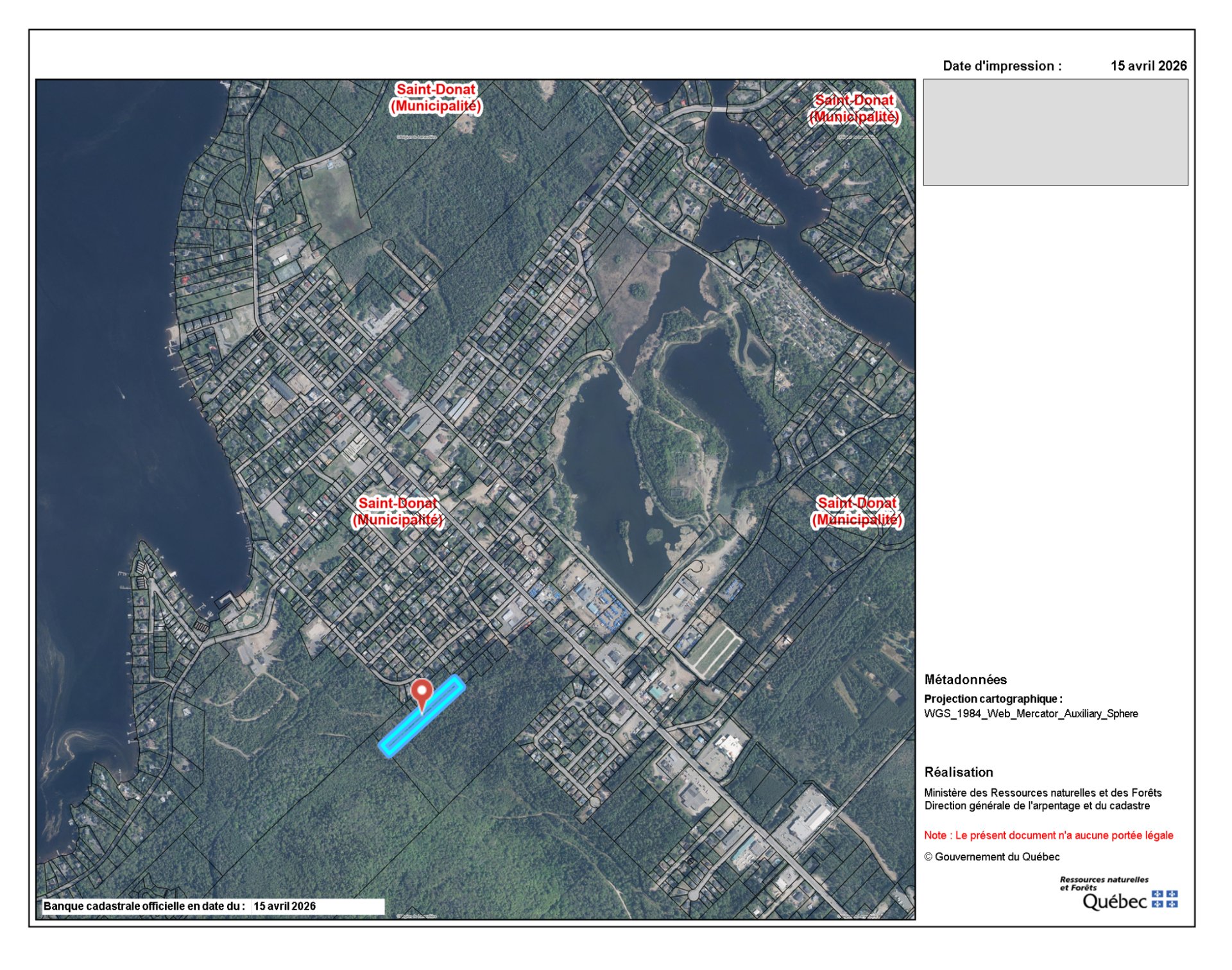1232x970 pixels.
Task: Click the red legal note text
Action: (x=1048, y=835)
